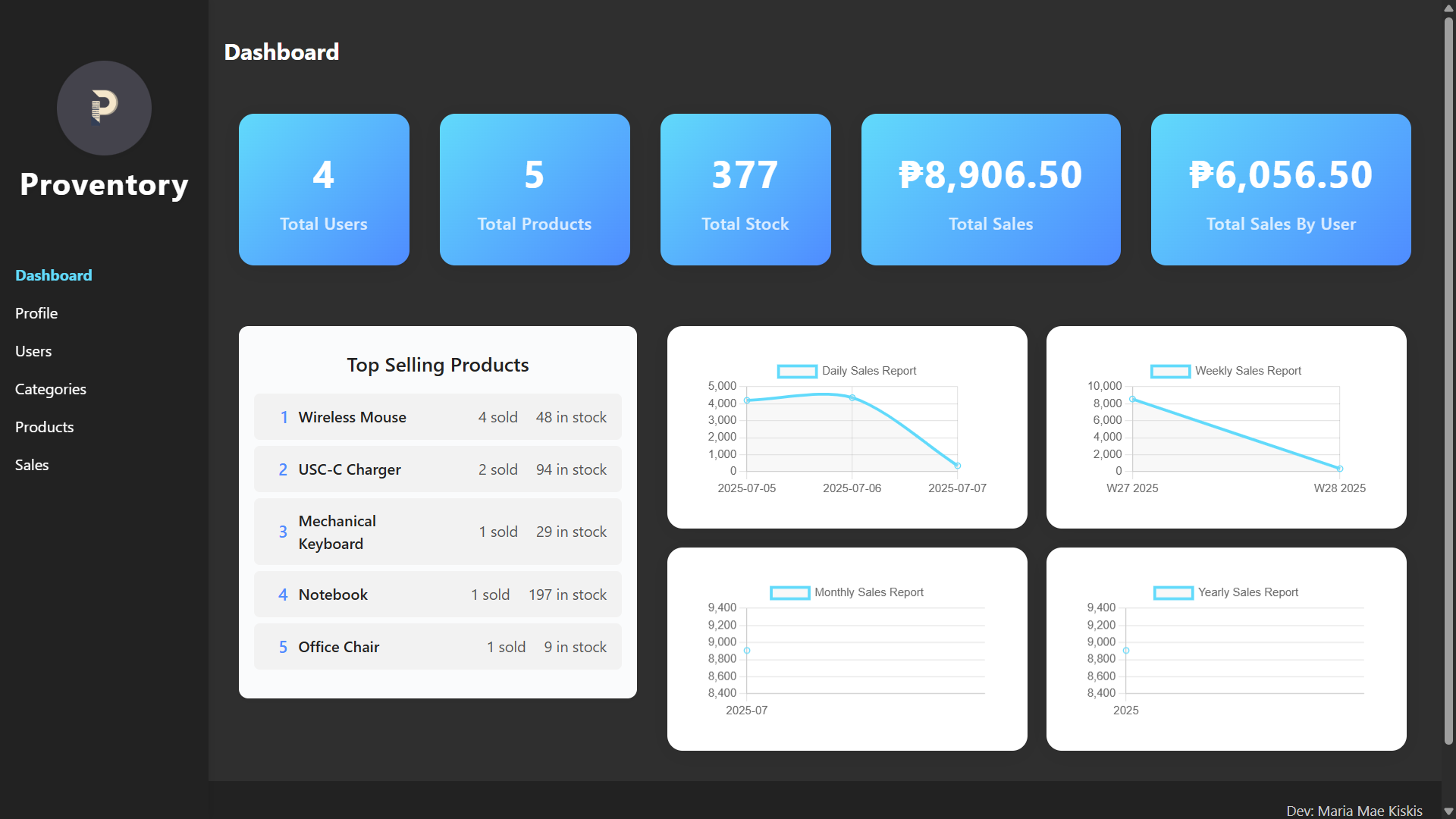Toggle the Yearly Sales Report legend box
The width and height of the screenshot is (1456, 819).
(1173, 592)
